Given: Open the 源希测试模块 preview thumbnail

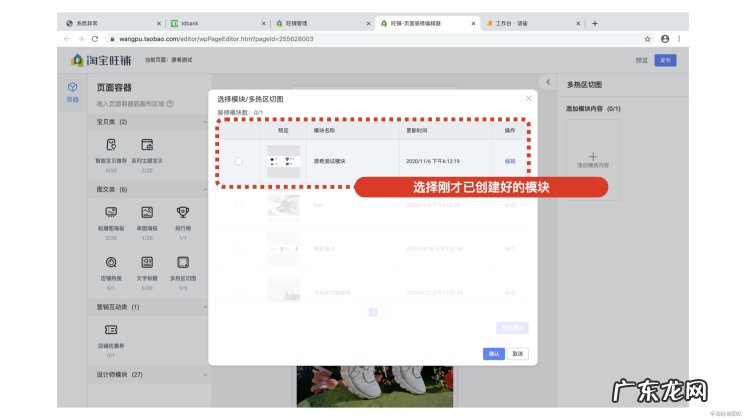Looking at the screenshot, I should (x=283, y=161).
